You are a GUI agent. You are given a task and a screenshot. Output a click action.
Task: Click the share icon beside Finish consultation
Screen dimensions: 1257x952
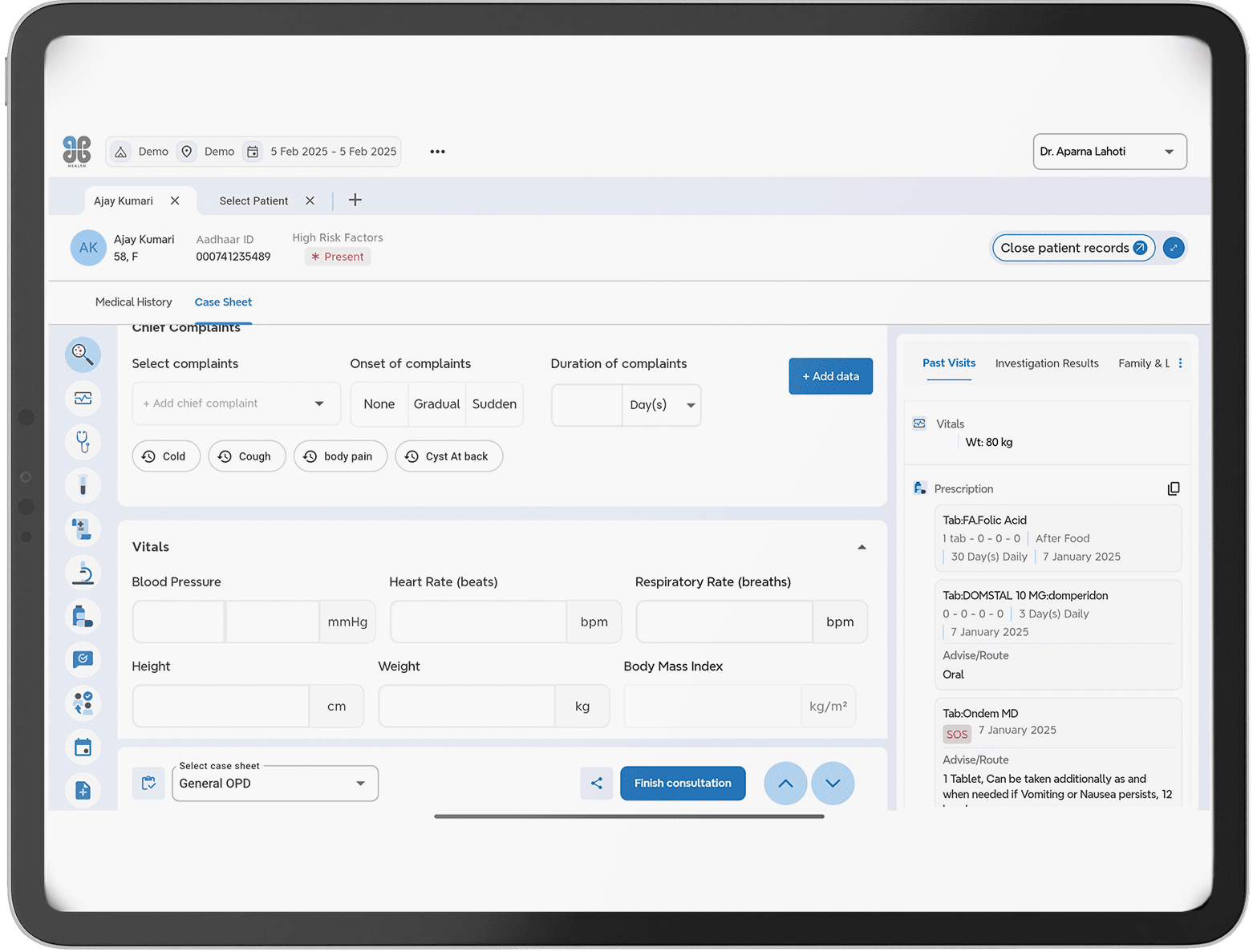point(596,784)
